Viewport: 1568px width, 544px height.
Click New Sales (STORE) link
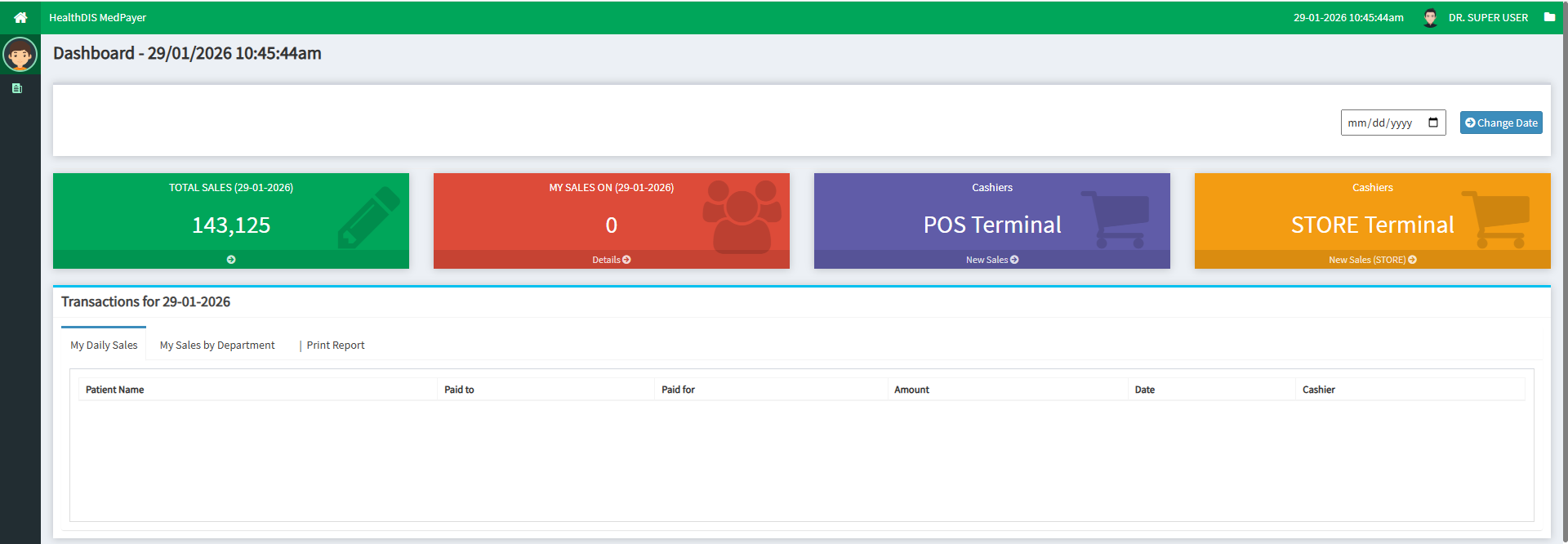click(1372, 260)
